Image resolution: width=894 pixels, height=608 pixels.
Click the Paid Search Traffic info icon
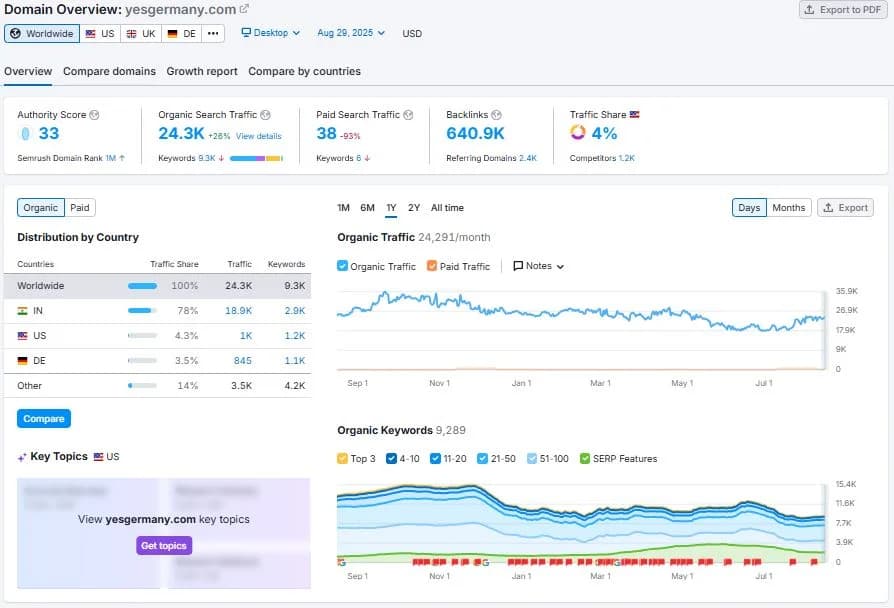408,115
